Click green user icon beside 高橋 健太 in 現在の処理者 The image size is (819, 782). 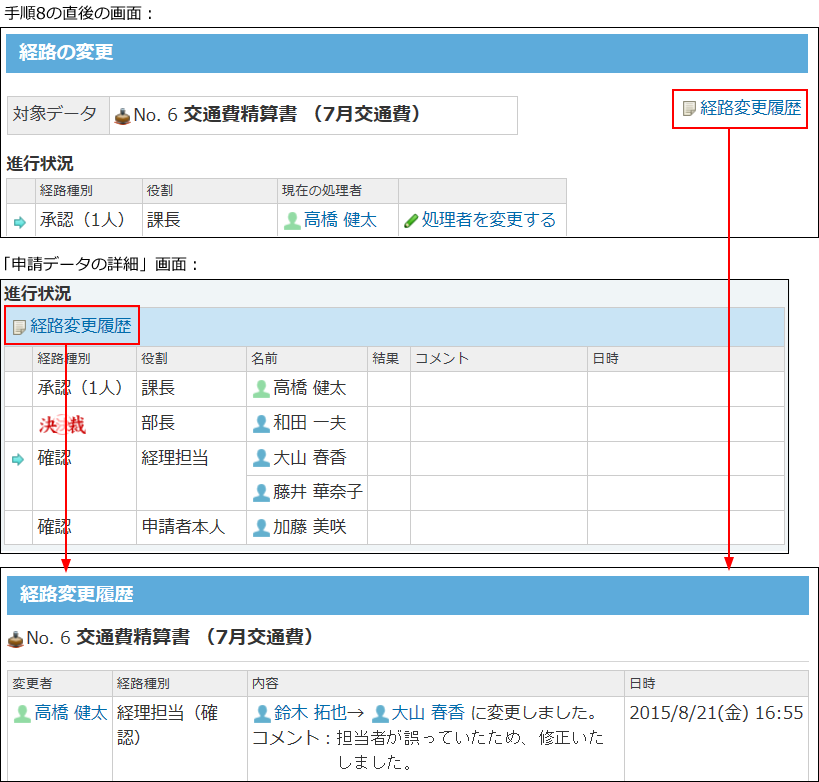click(292, 220)
